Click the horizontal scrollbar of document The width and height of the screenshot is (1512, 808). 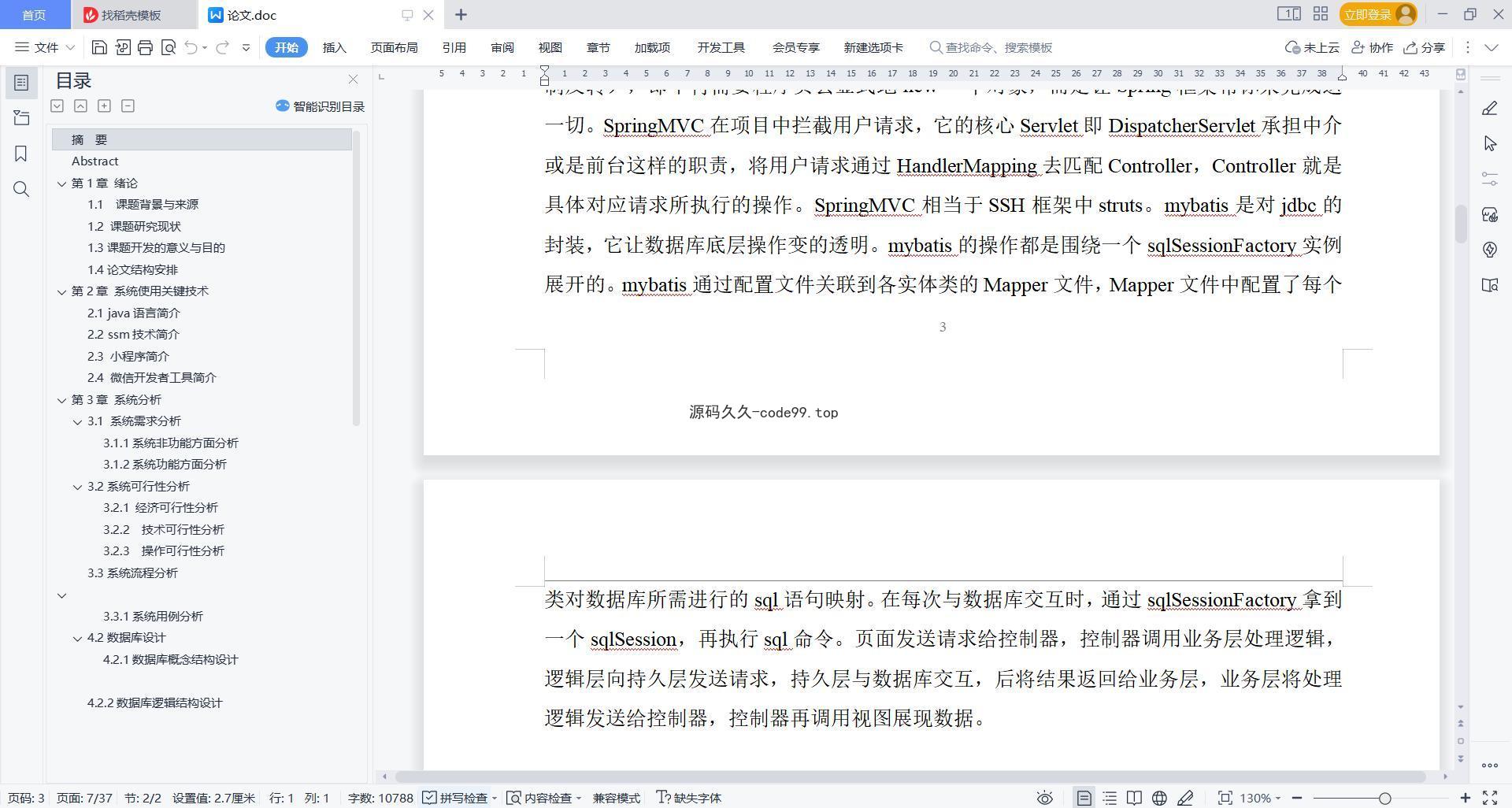pyautogui.click(x=910, y=776)
